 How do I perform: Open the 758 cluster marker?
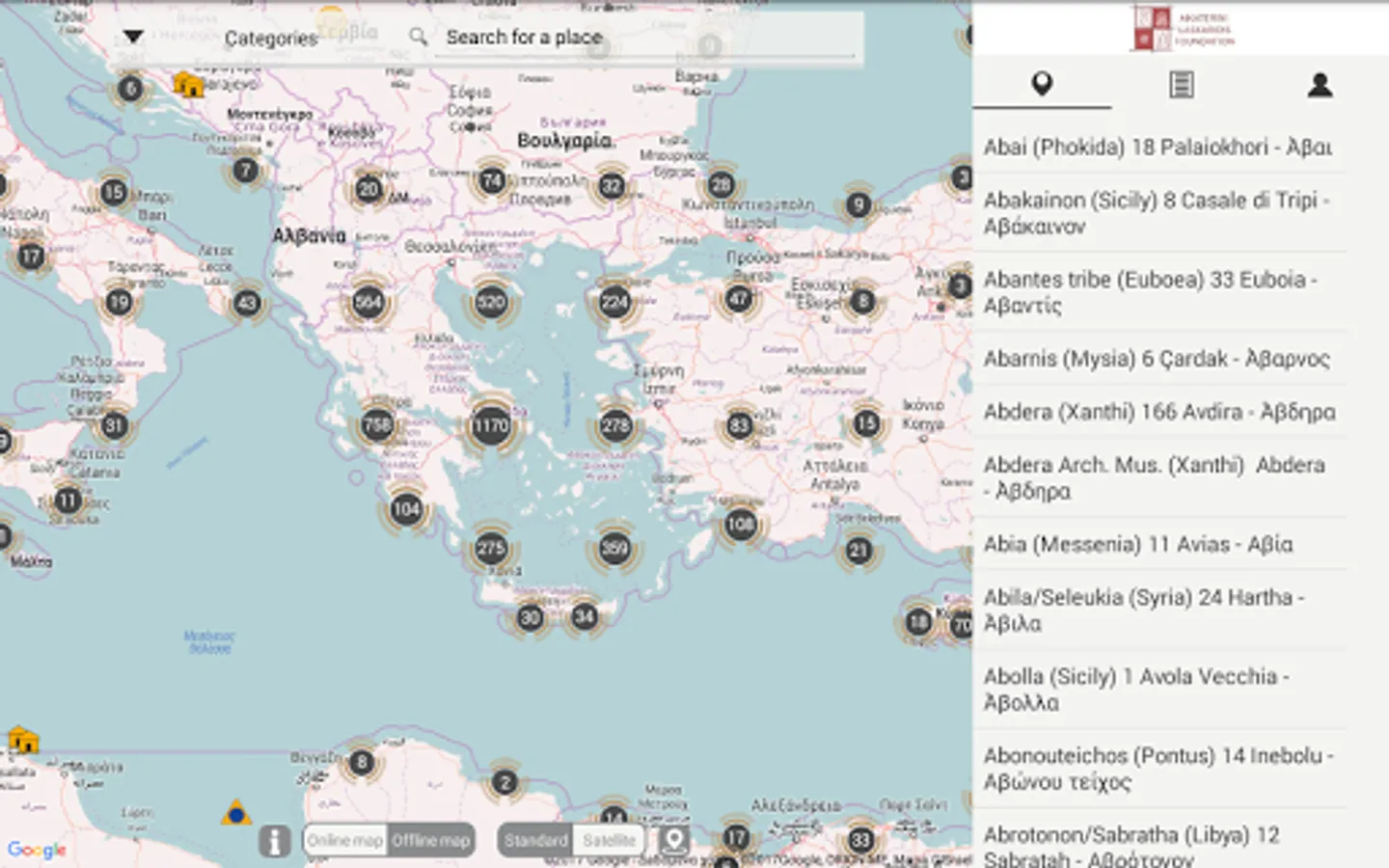377,425
